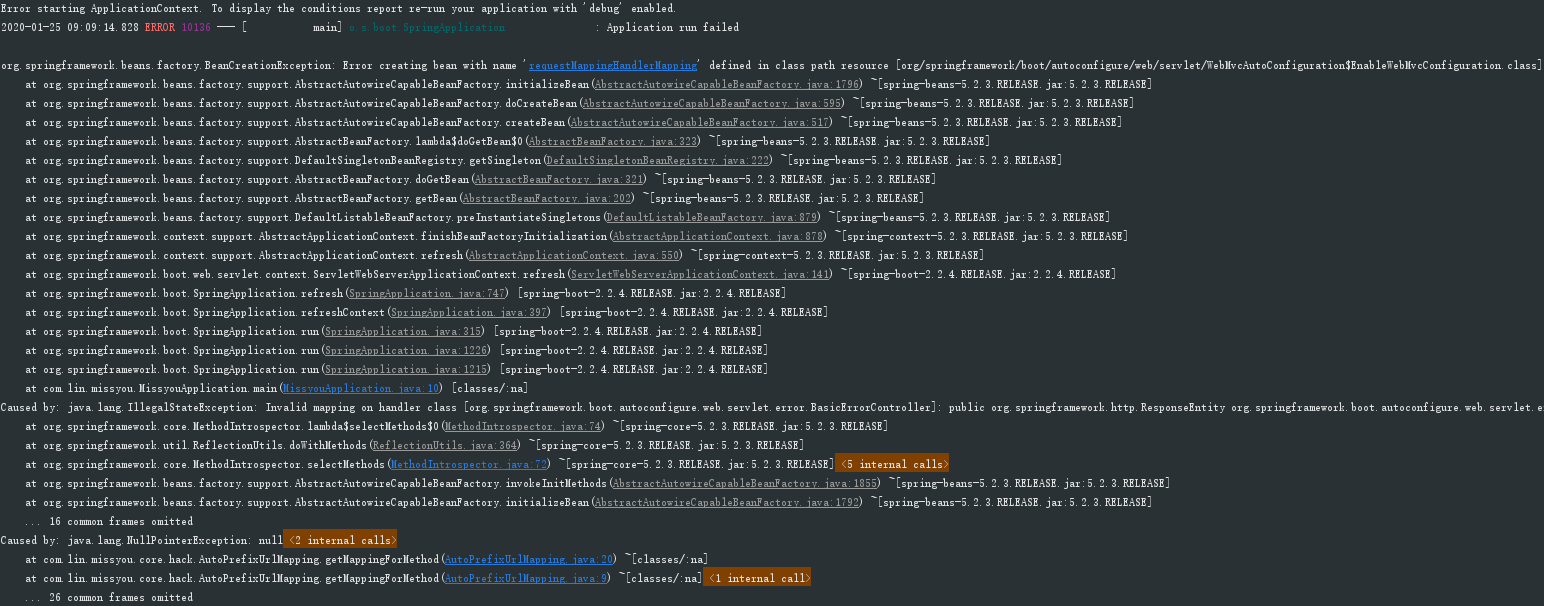The width and height of the screenshot is (1544, 606).
Task: Expand the '2 internal calls' fold
Action: click(x=341, y=540)
